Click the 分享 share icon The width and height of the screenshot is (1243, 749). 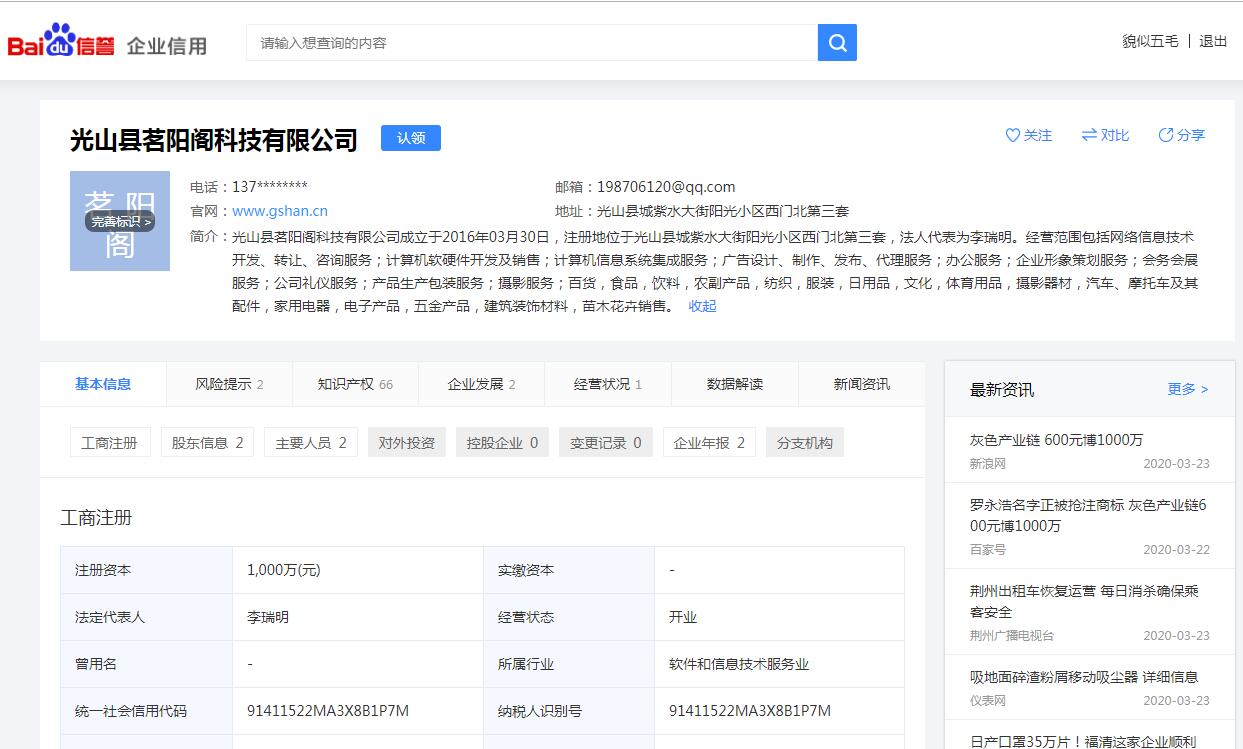tap(1166, 135)
